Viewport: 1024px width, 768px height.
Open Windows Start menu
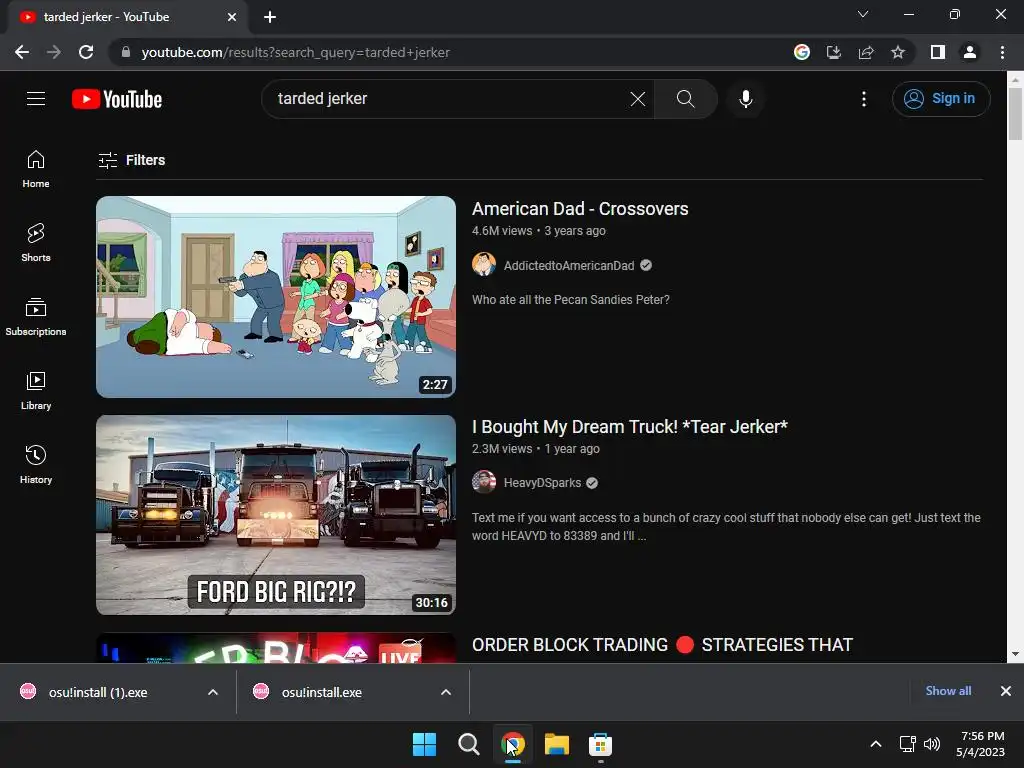(x=424, y=744)
